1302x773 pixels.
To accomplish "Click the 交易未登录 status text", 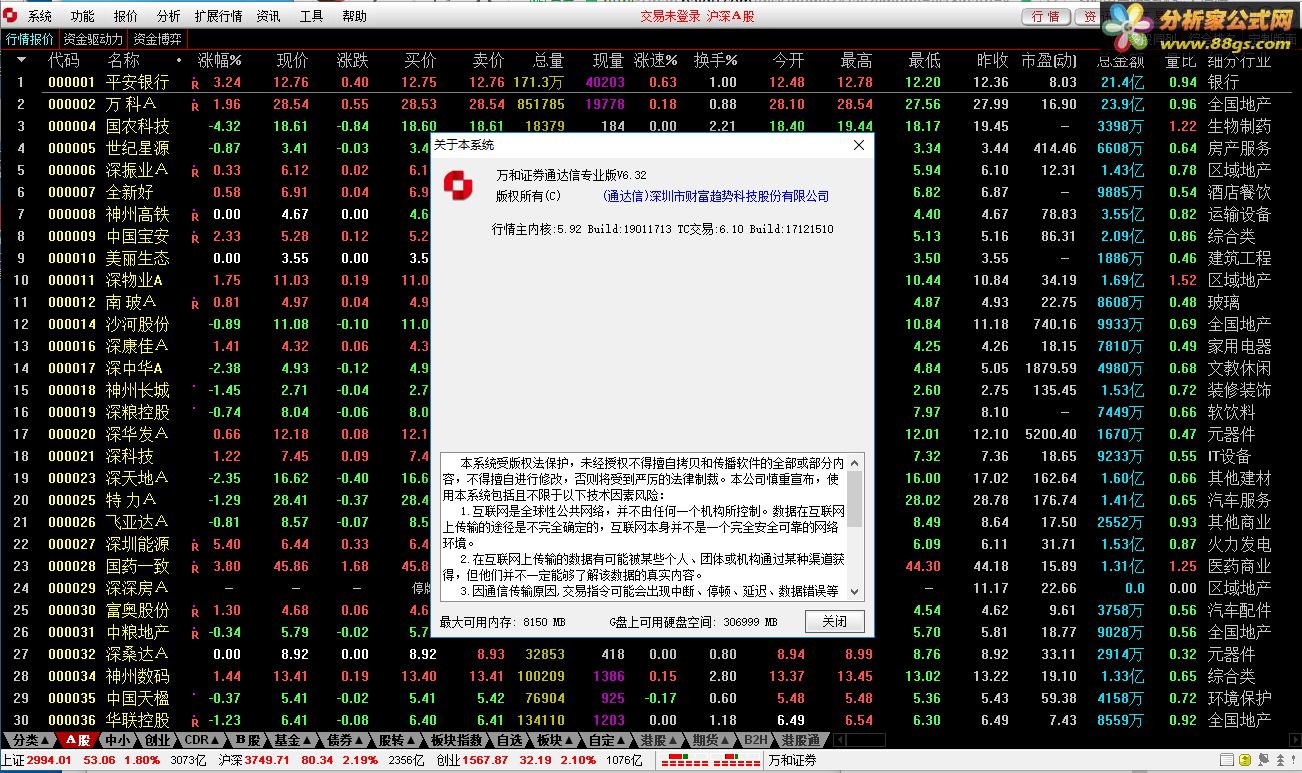I will coord(670,16).
